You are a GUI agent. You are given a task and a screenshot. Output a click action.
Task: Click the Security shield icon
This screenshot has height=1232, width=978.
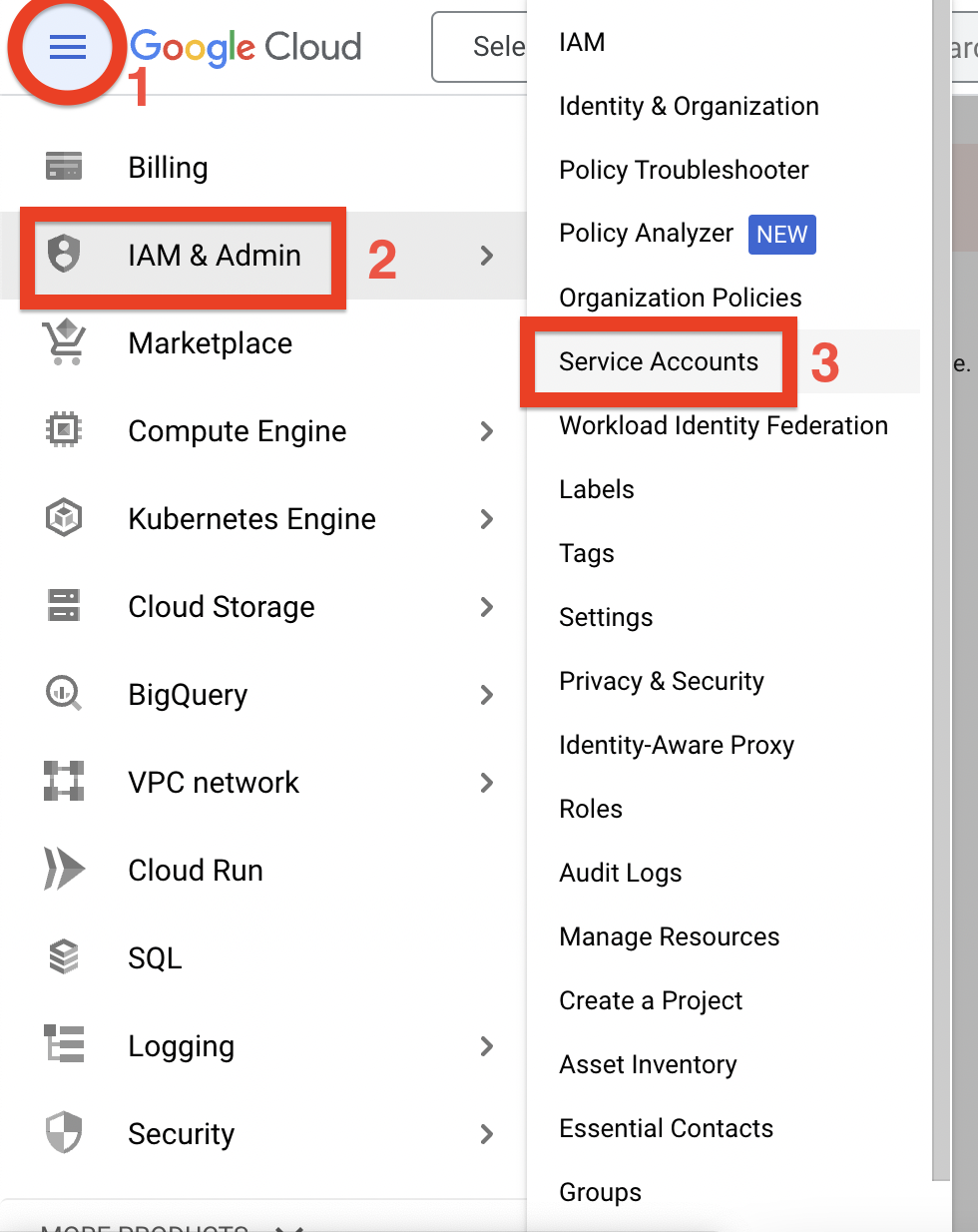(64, 1132)
